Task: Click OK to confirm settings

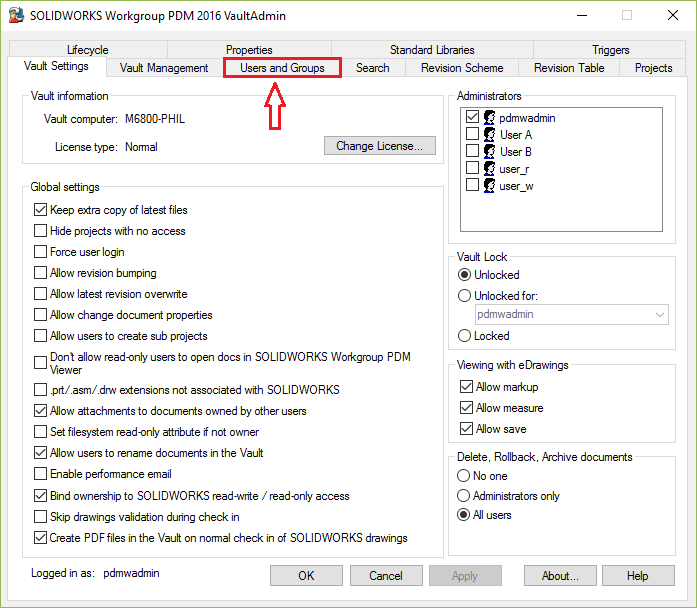Action: coord(306,576)
